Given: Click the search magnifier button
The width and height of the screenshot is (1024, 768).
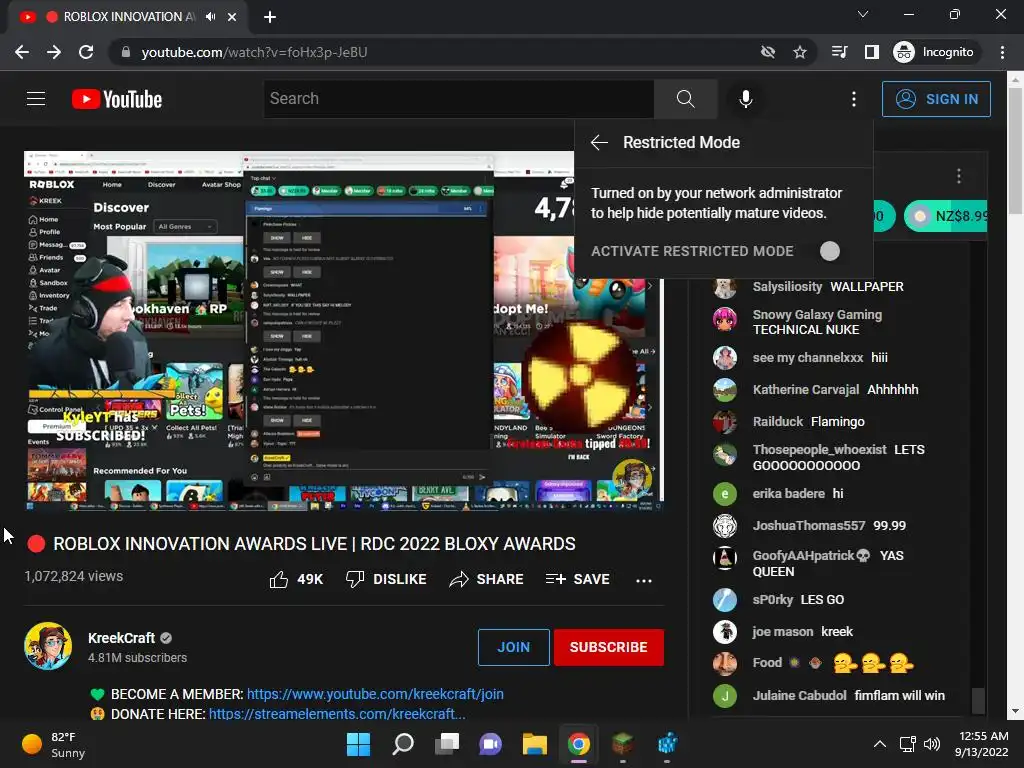Looking at the screenshot, I should (685, 99).
